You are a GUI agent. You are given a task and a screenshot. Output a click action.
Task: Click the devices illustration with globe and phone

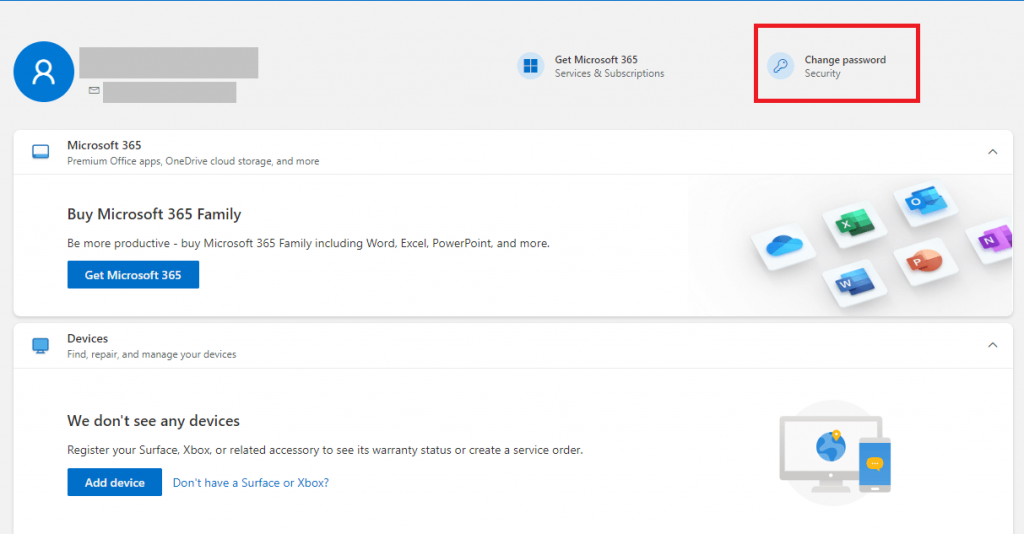835,453
